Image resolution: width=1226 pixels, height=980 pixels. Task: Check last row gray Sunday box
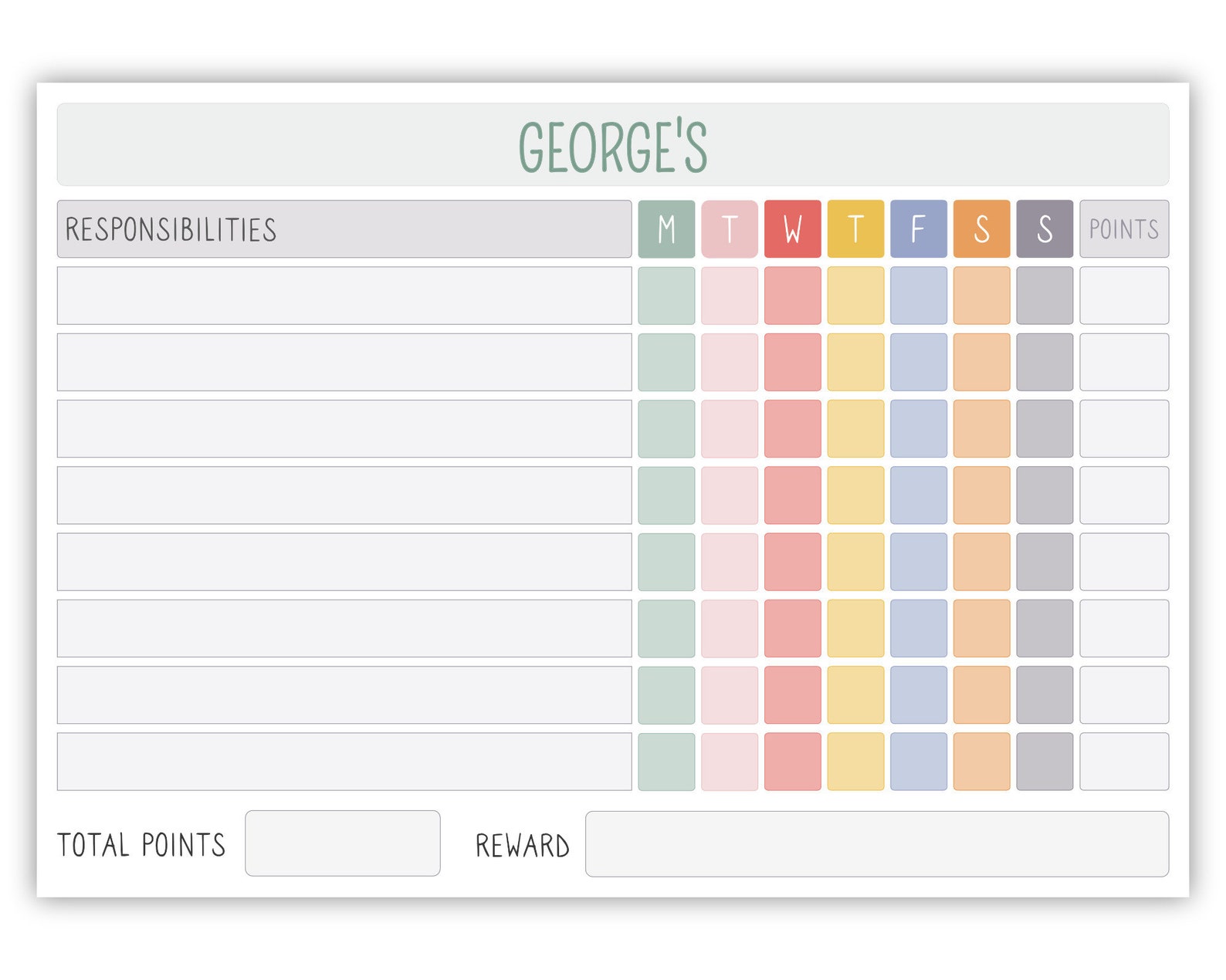[x=1045, y=762]
